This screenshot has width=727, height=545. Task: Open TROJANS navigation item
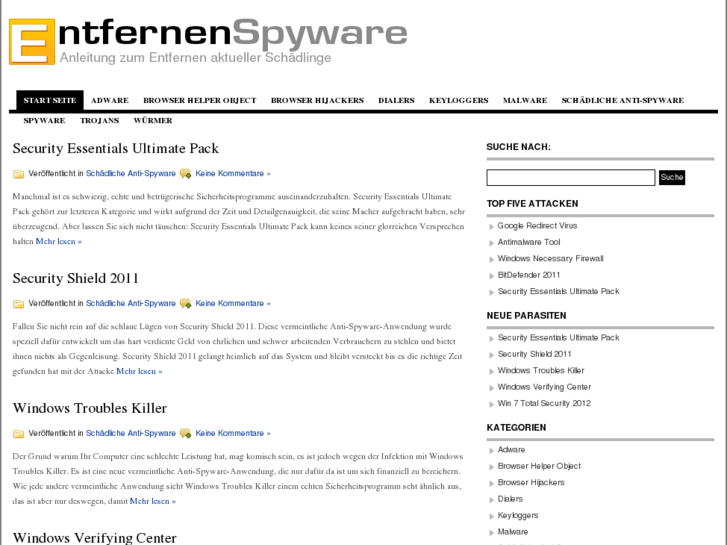99,121
